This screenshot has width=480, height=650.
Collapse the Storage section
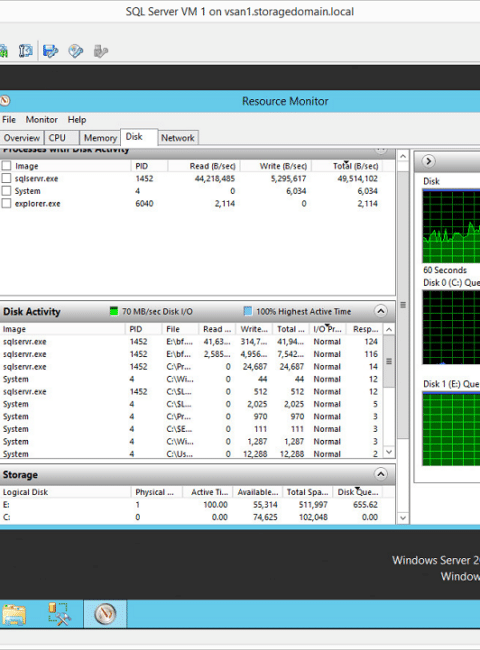click(381, 474)
